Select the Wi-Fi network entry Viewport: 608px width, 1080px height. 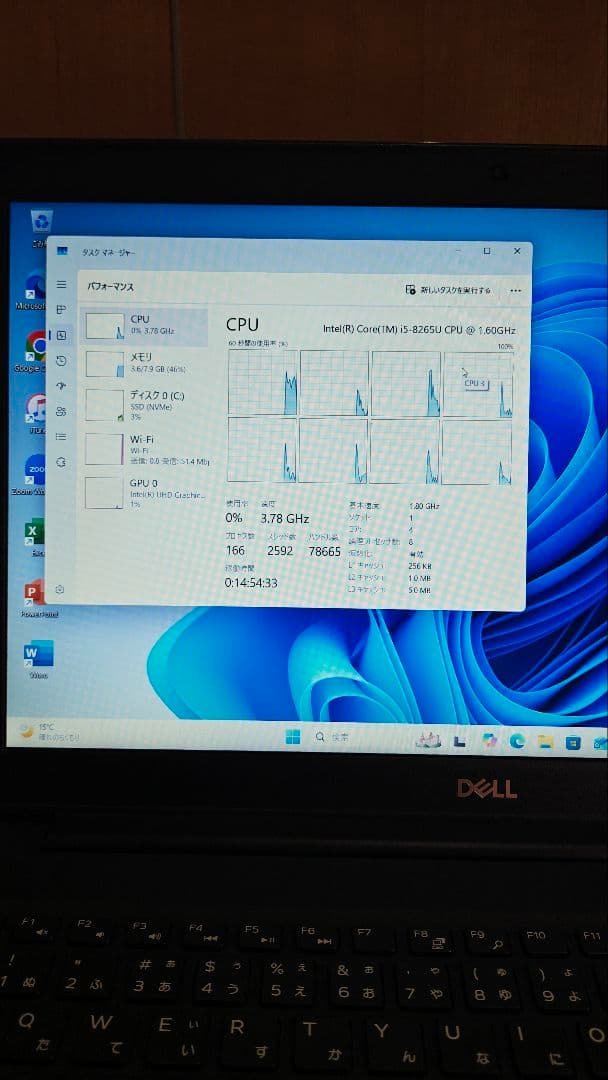tap(145, 449)
